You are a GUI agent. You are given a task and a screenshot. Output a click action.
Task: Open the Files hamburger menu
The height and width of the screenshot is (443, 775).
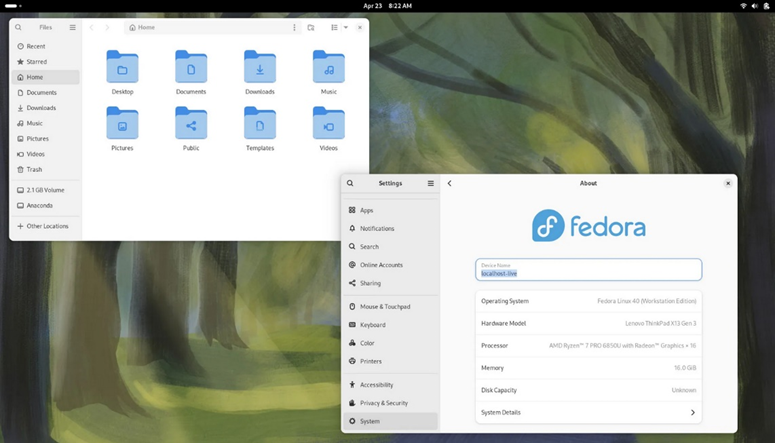tap(73, 28)
